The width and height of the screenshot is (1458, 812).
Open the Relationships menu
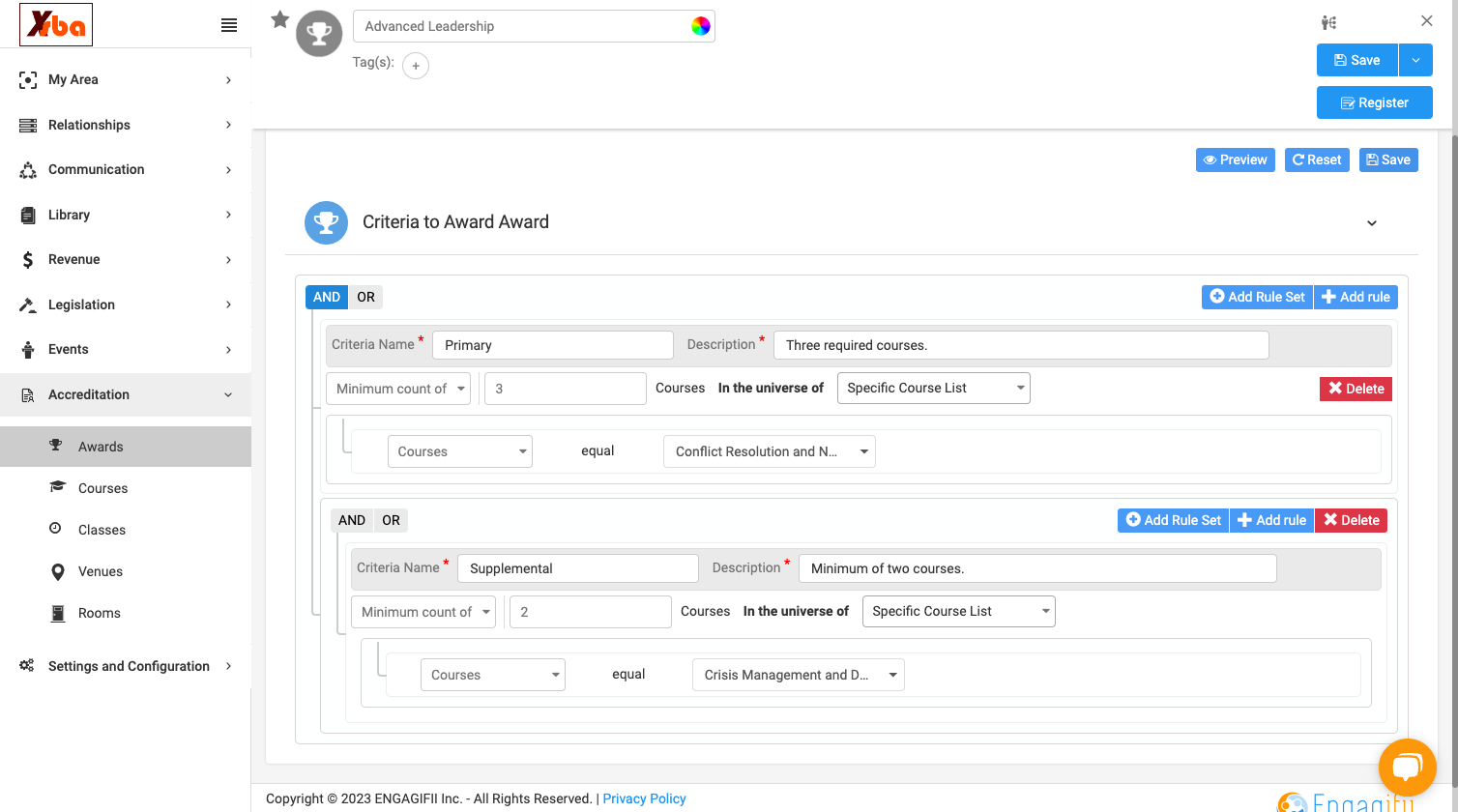point(126,125)
